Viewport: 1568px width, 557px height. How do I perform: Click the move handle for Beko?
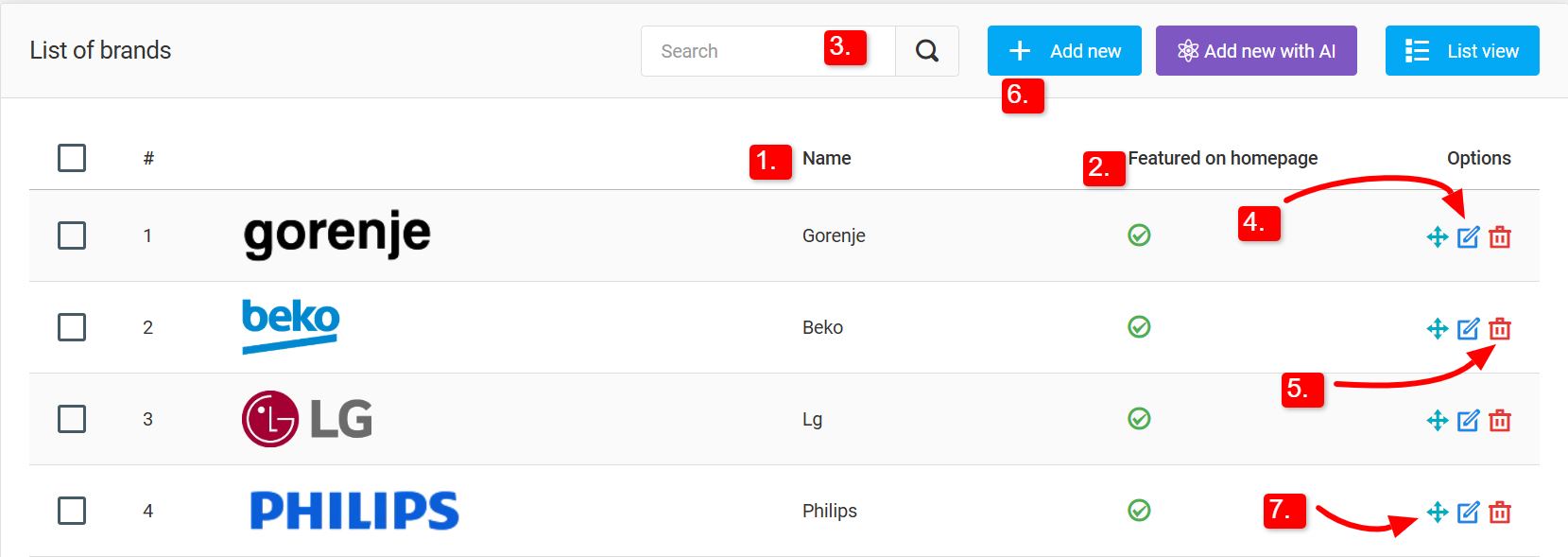(x=1438, y=328)
